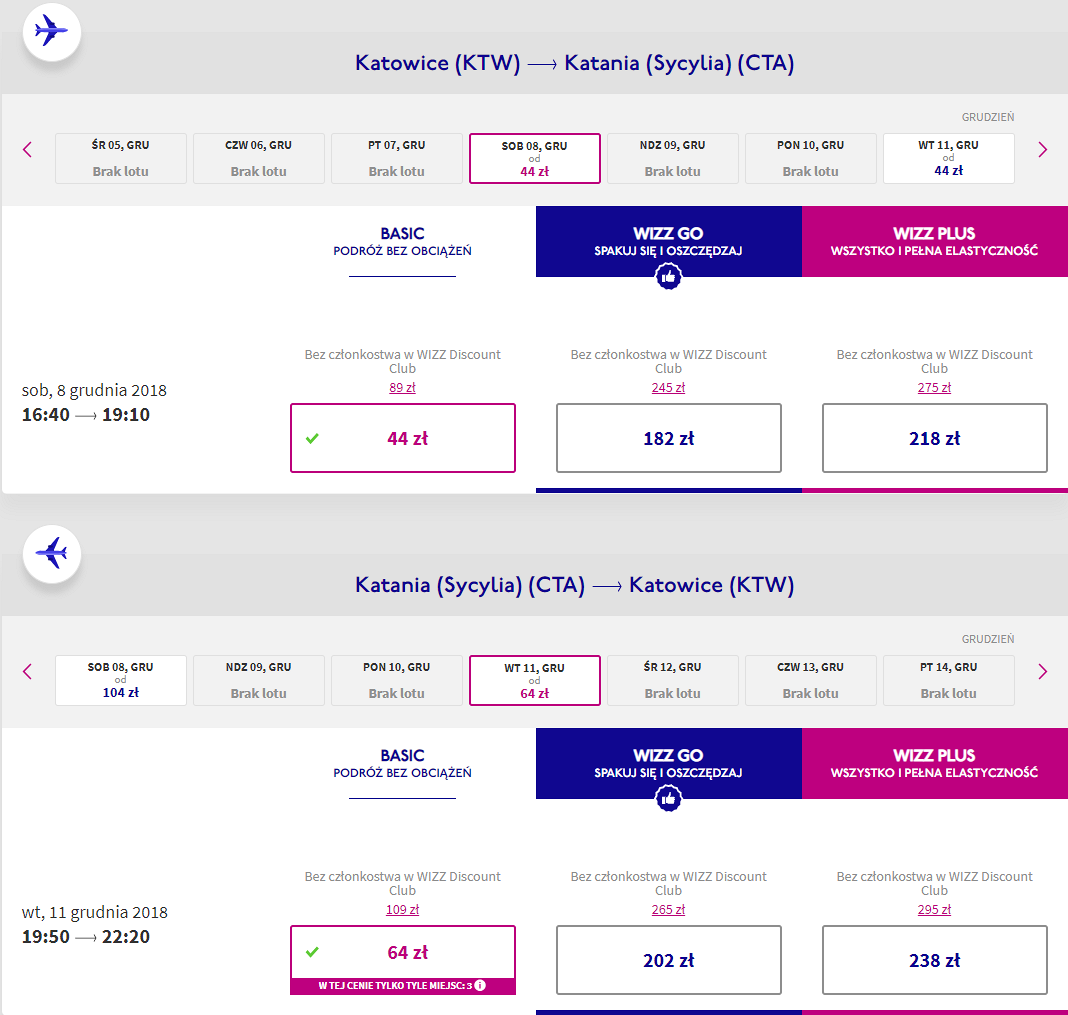Click the limited seats banner text
The width and height of the screenshot is (1068, 1015).
(x=395, y=986)
